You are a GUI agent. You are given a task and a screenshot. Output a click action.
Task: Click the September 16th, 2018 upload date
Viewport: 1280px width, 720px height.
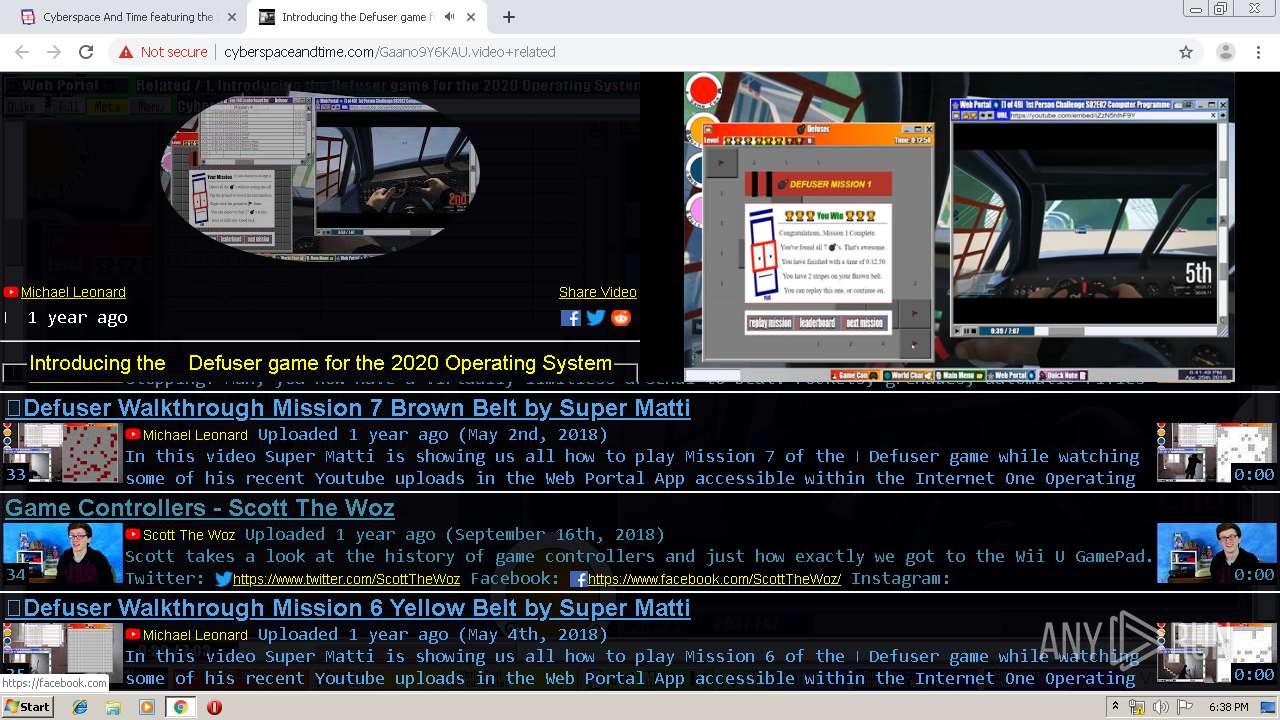[x=555, y=535]
